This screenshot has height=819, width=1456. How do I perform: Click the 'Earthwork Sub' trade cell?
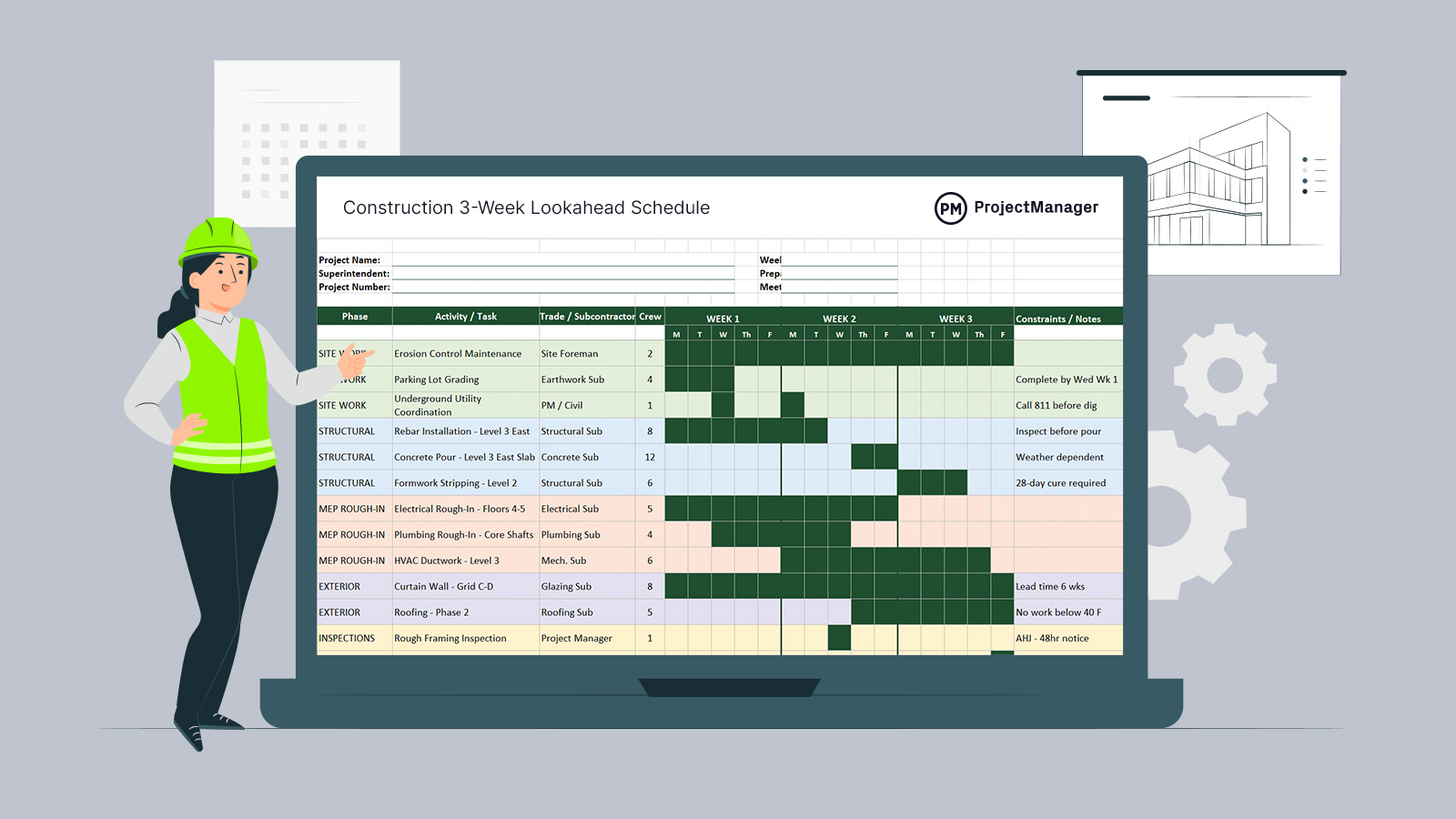pos(587,379)
